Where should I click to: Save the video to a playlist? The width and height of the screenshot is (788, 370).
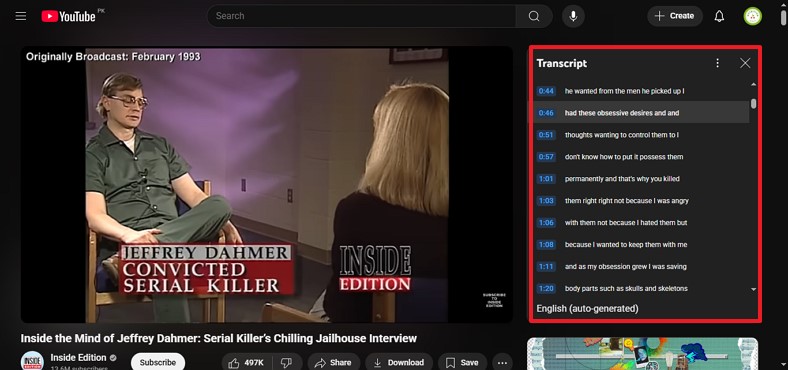point(462,362)
